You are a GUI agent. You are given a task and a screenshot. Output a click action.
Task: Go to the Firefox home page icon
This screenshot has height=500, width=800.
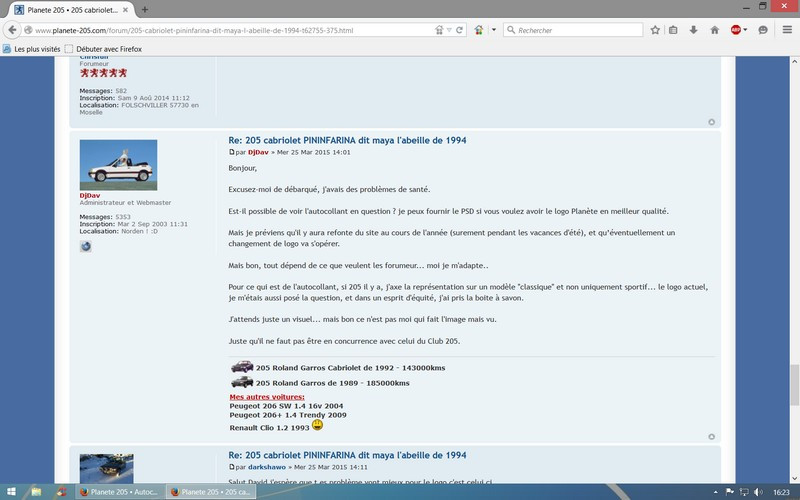pyautogui.click(x=715, y=30)
